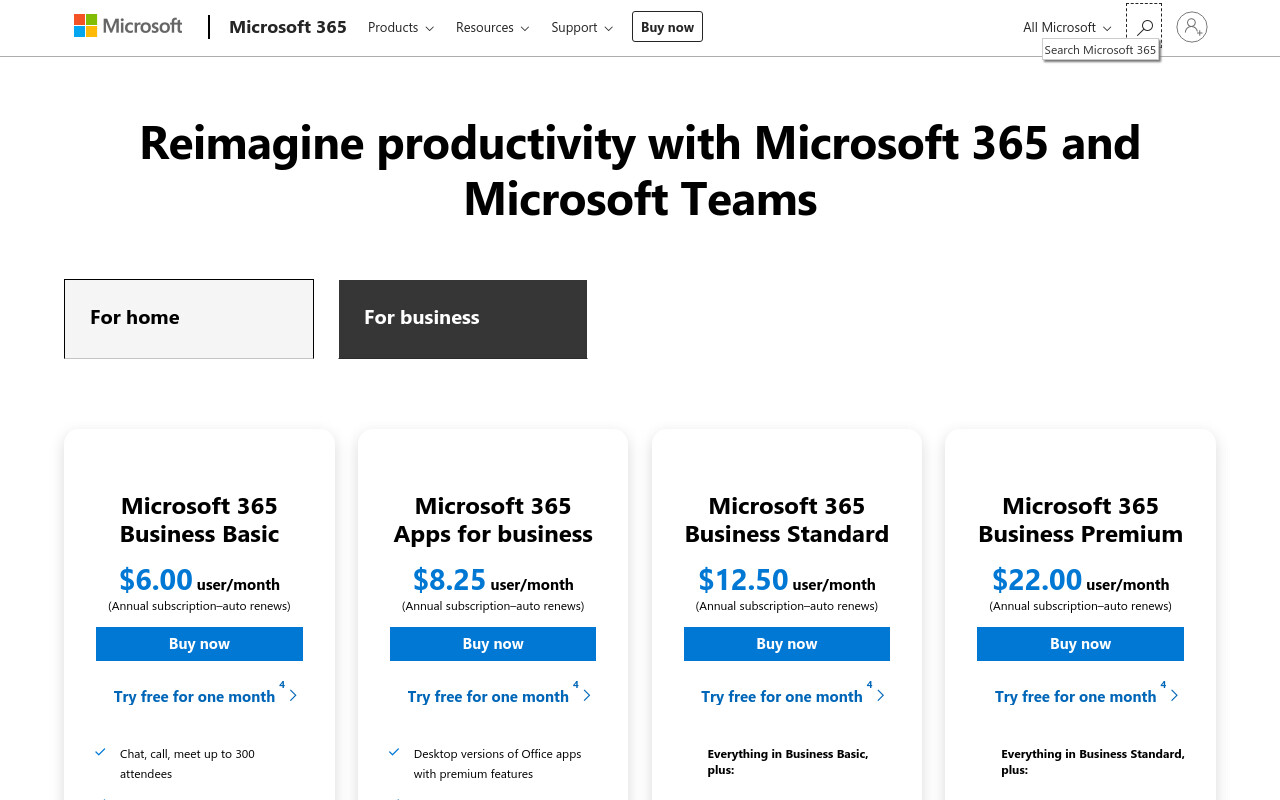Click the Microsoft 365 brand link

(288, 27)
